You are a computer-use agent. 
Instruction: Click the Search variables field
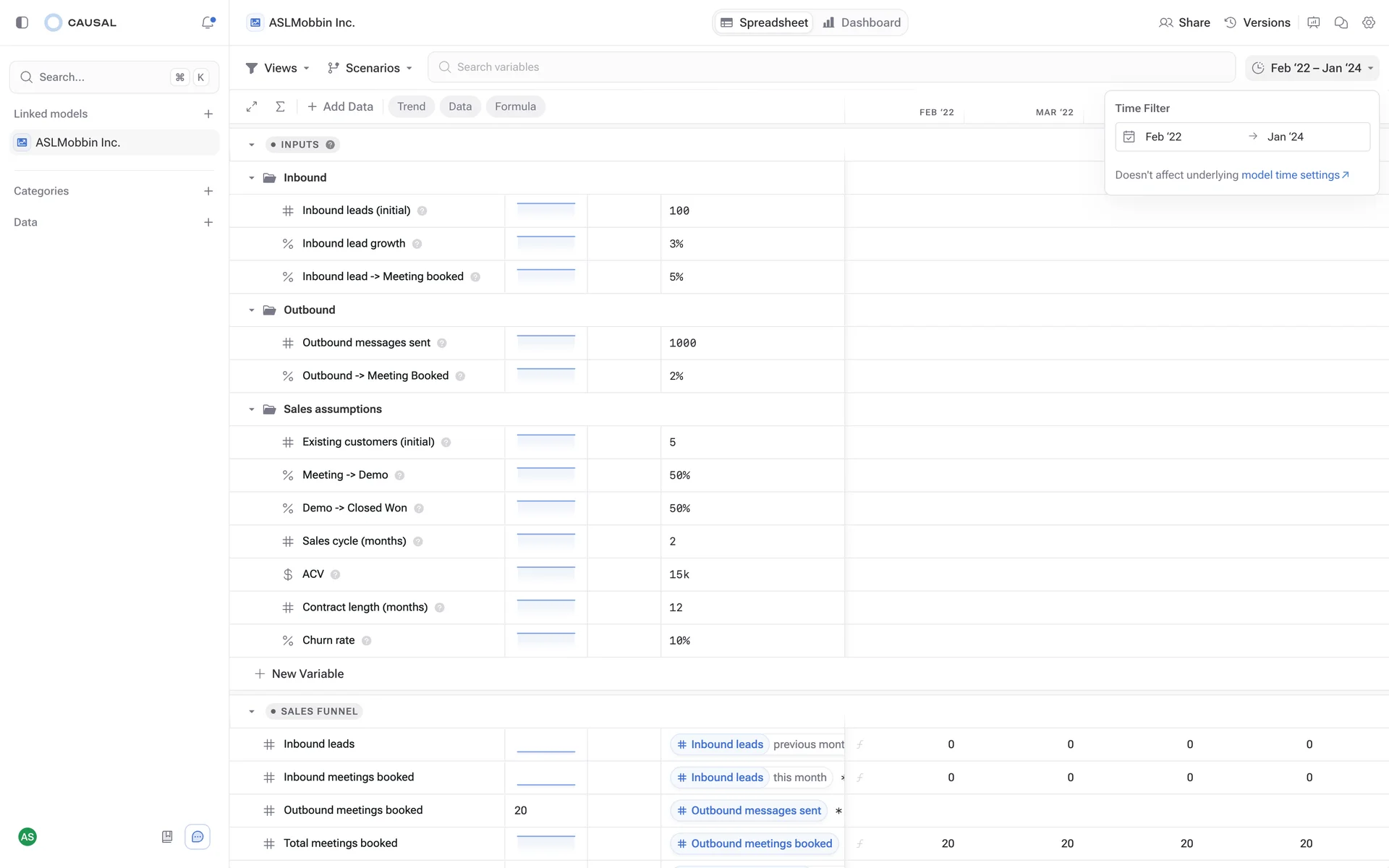click(832, 67)
